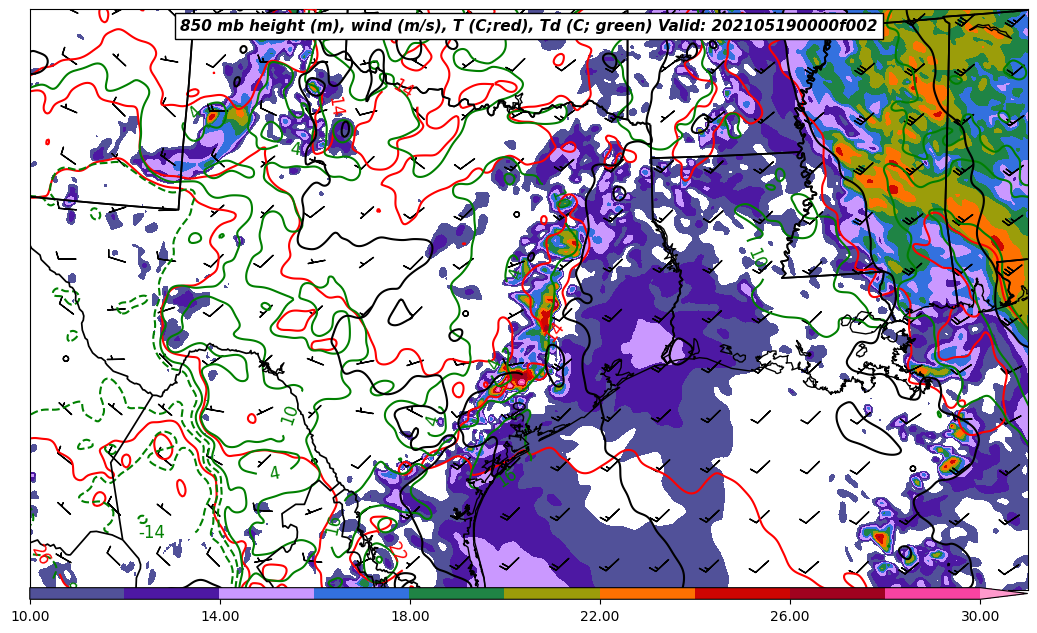Select the 22.00 colorbar tick label
The height and width of the screenshot is (633, 1037).
[x=600, y=616]
